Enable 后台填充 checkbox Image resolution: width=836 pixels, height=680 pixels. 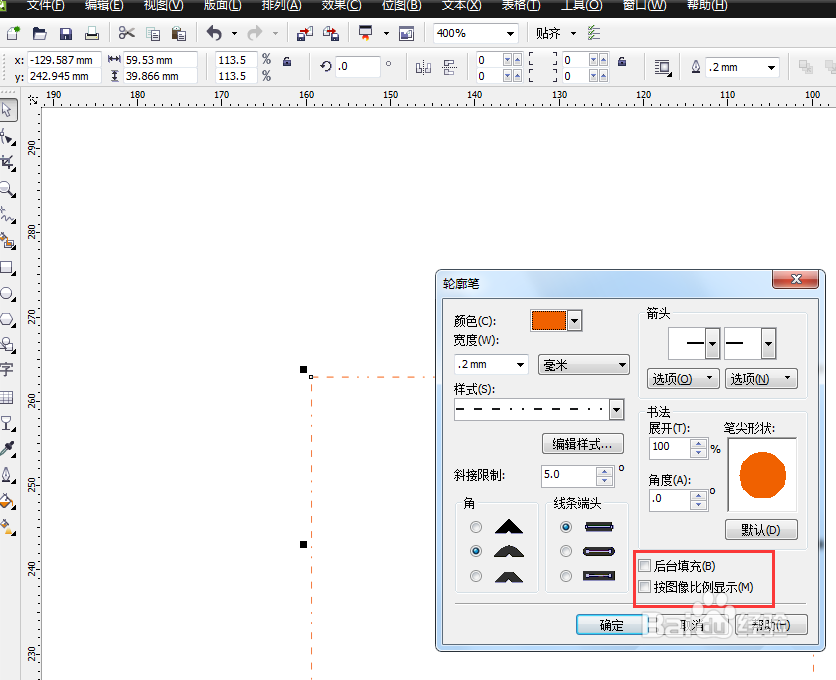645,565
